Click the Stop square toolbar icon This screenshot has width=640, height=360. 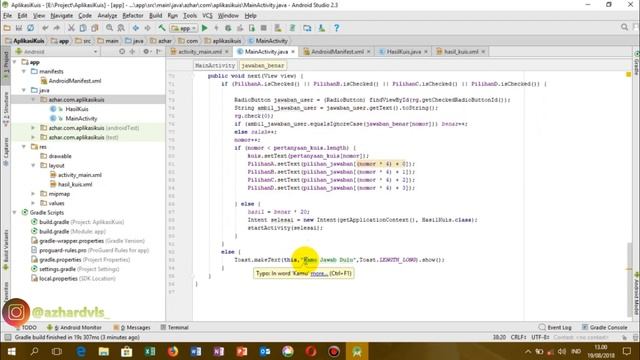264,28
